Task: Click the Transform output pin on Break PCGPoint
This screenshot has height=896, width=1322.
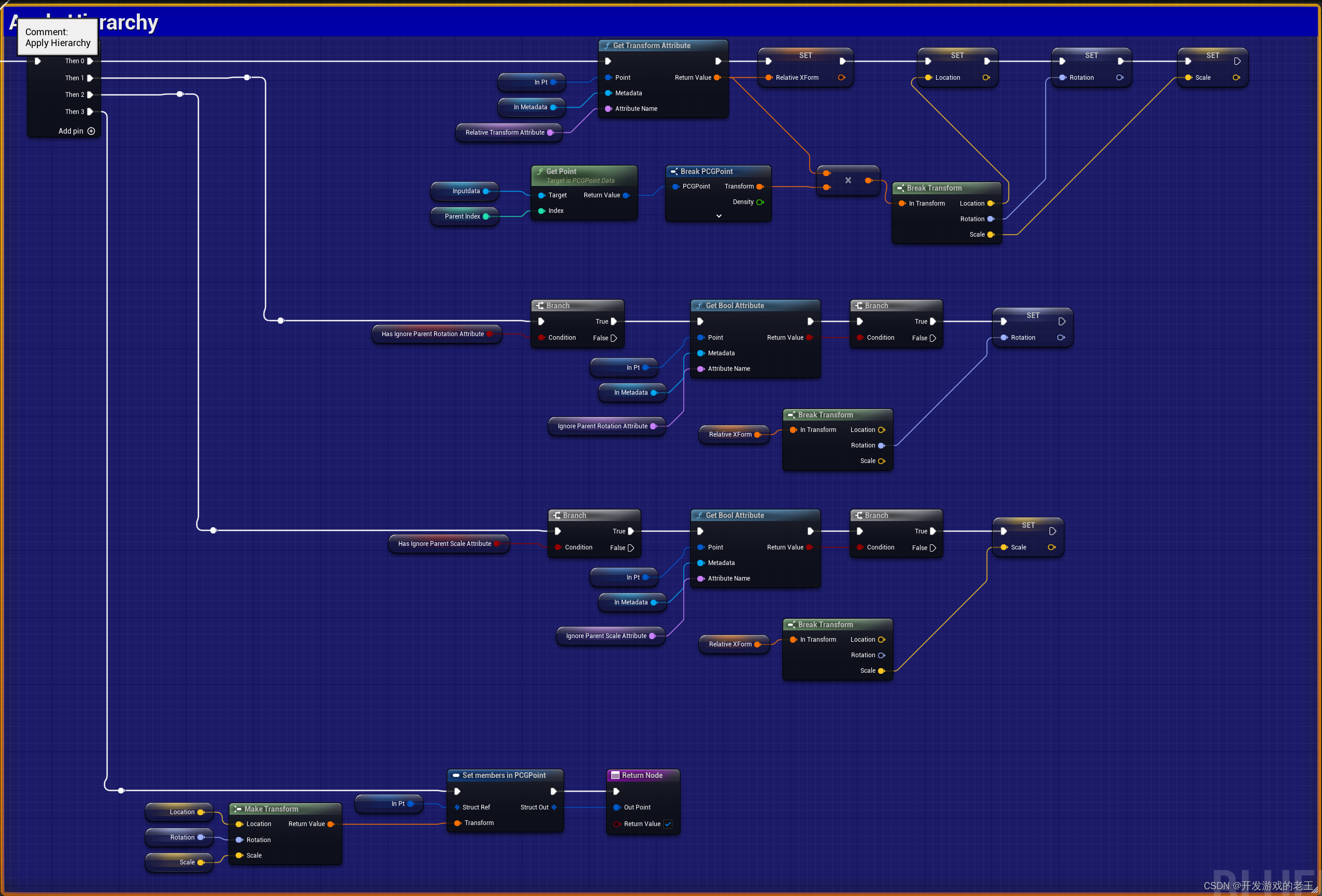Action: tap(760, 186)
